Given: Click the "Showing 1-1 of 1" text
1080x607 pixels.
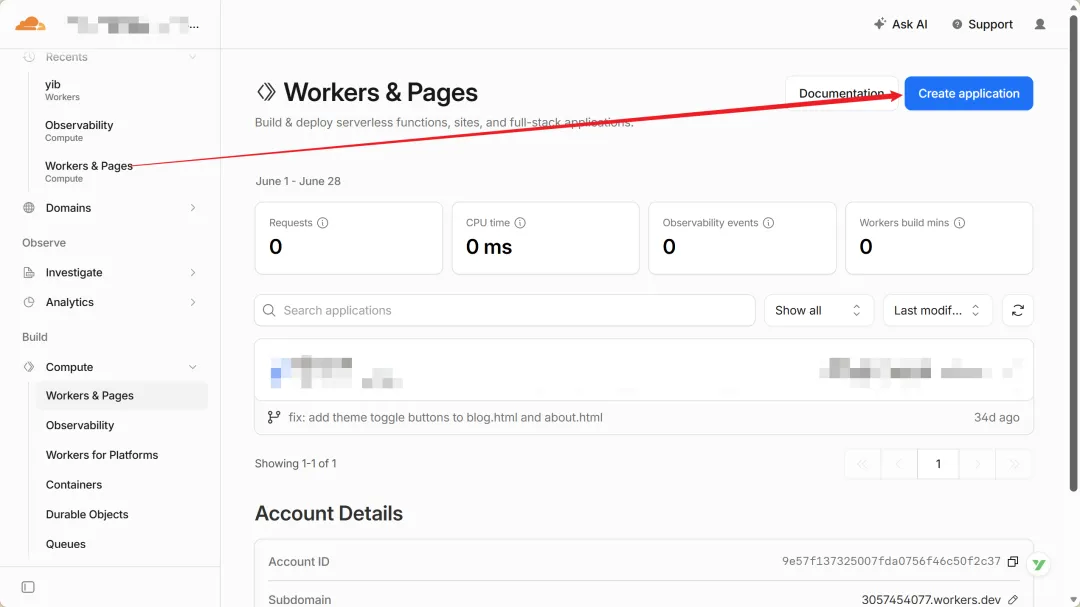Looking at the screenshot, I should tap(295, 464).
